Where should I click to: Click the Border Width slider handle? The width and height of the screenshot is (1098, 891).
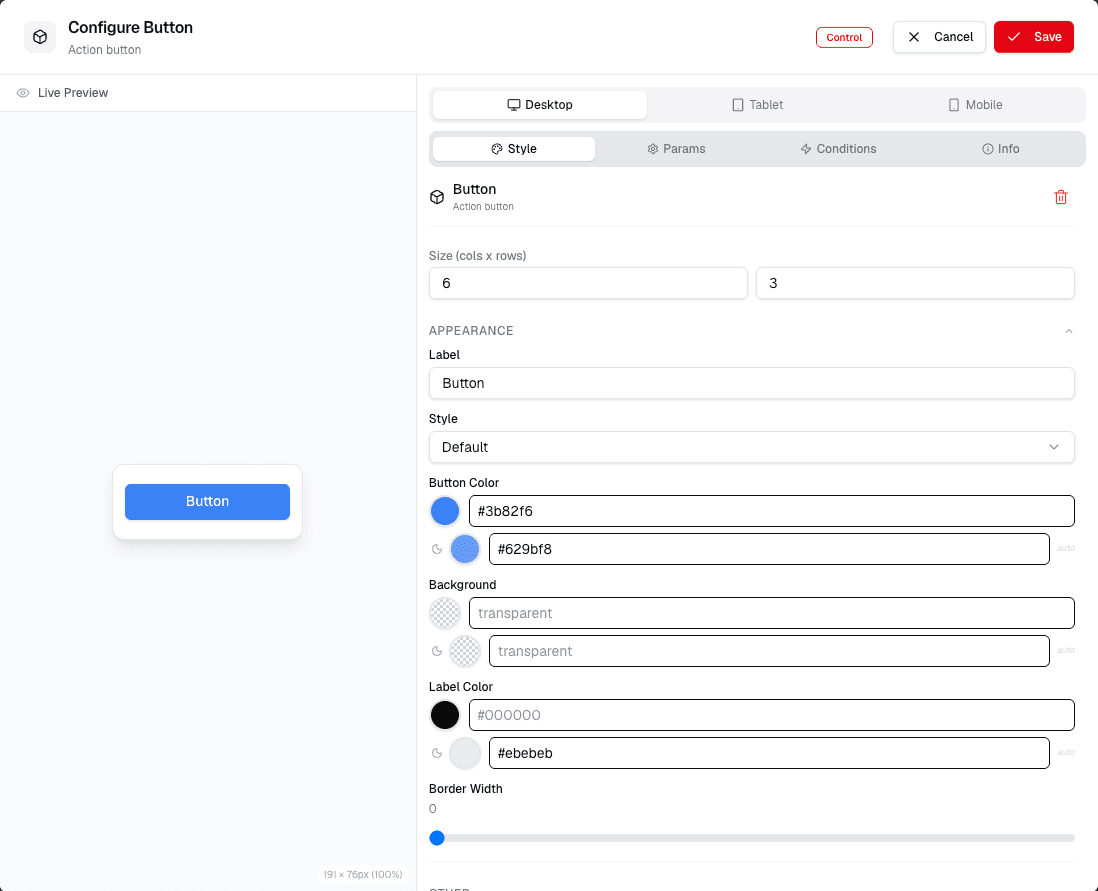tap(437, 838)
